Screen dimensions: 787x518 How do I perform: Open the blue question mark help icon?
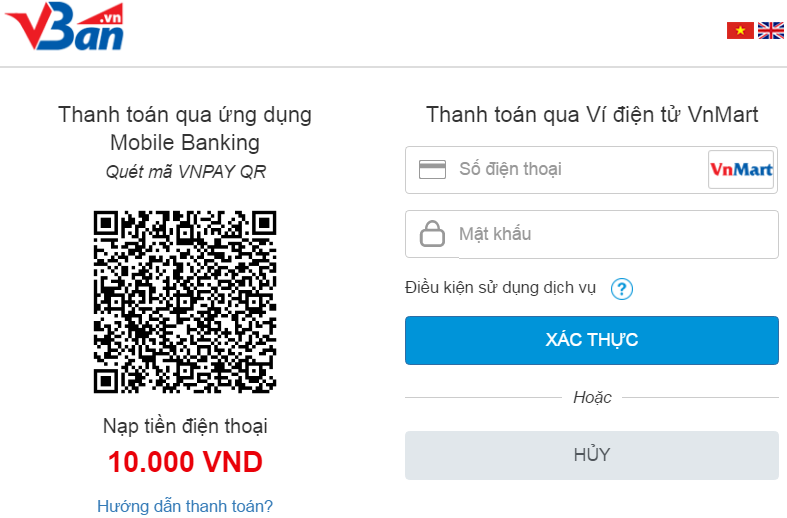pyautogui.click(x=621, y=289)
